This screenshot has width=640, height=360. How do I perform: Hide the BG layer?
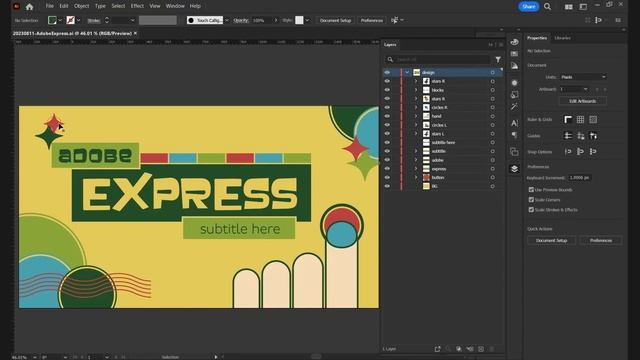tap(387, 186)
